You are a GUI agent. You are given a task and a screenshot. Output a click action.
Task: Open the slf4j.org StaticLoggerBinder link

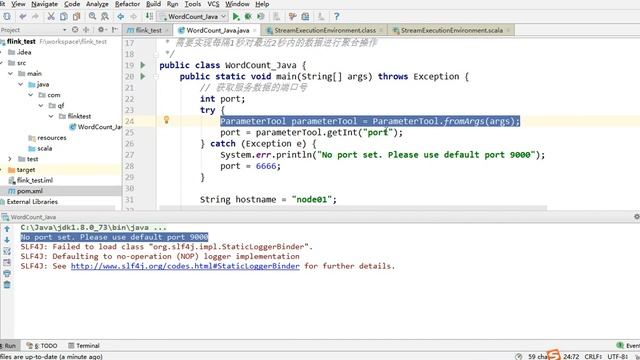(x=185, y=266)
